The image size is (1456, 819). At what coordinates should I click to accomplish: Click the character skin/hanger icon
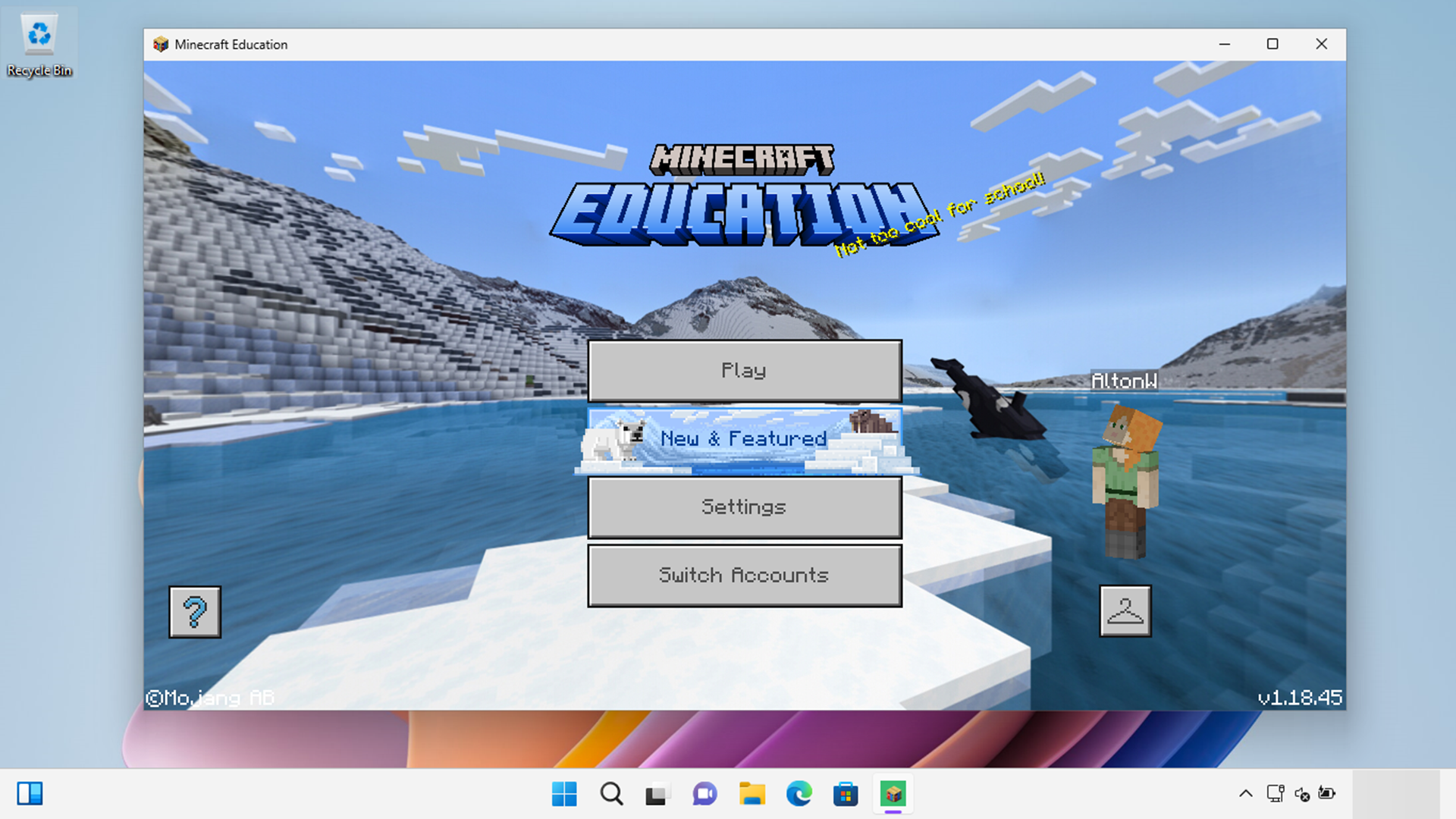pyautogui.click(x=1125, y=610)
